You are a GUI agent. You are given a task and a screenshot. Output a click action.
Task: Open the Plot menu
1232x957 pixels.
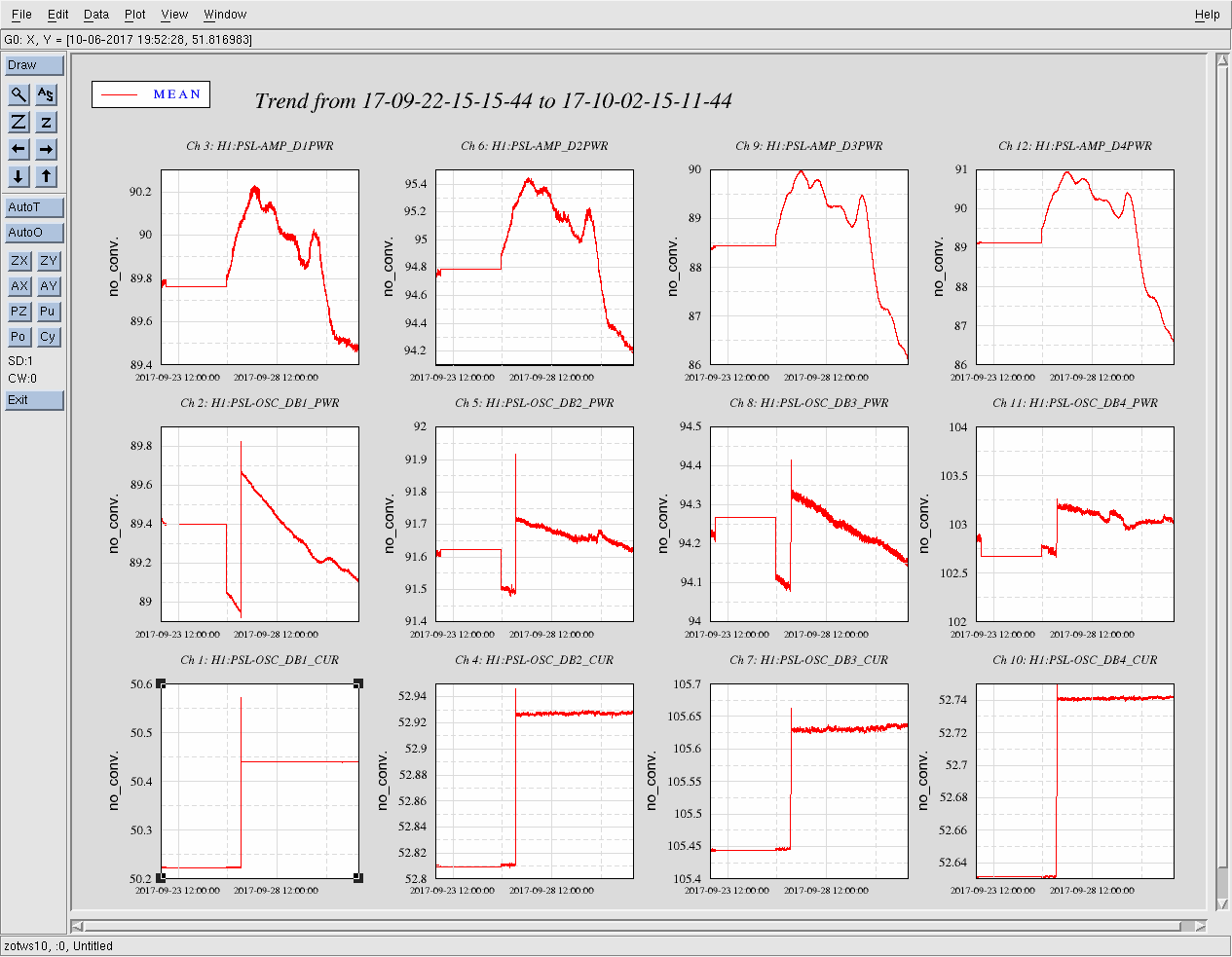coord(134,15)
